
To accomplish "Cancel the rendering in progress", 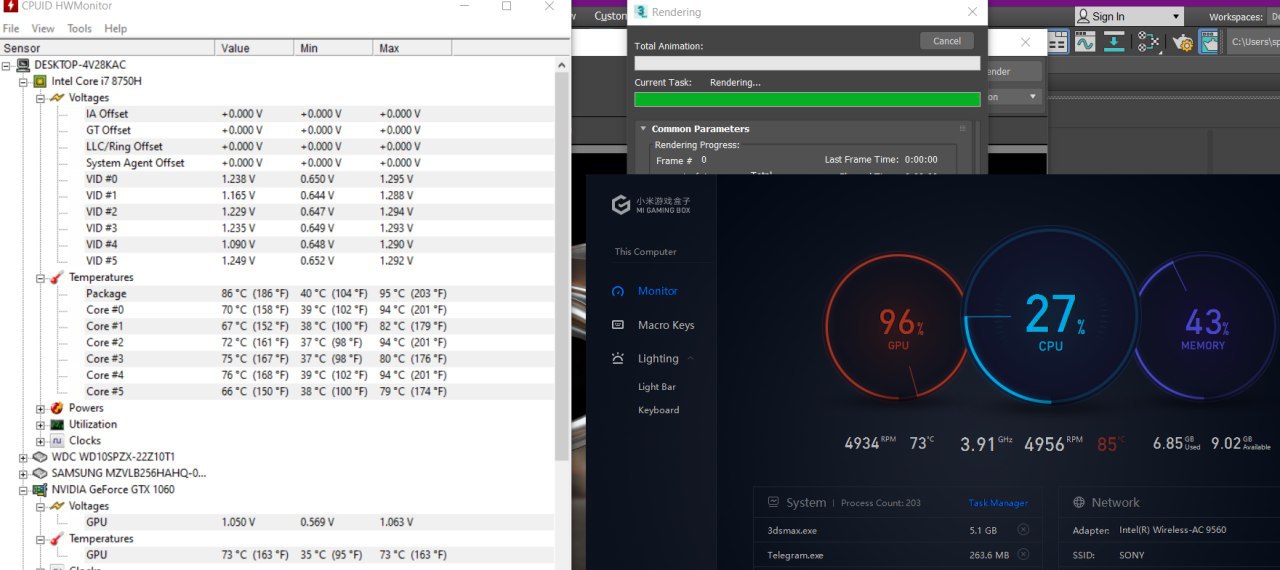I will 947,41.
